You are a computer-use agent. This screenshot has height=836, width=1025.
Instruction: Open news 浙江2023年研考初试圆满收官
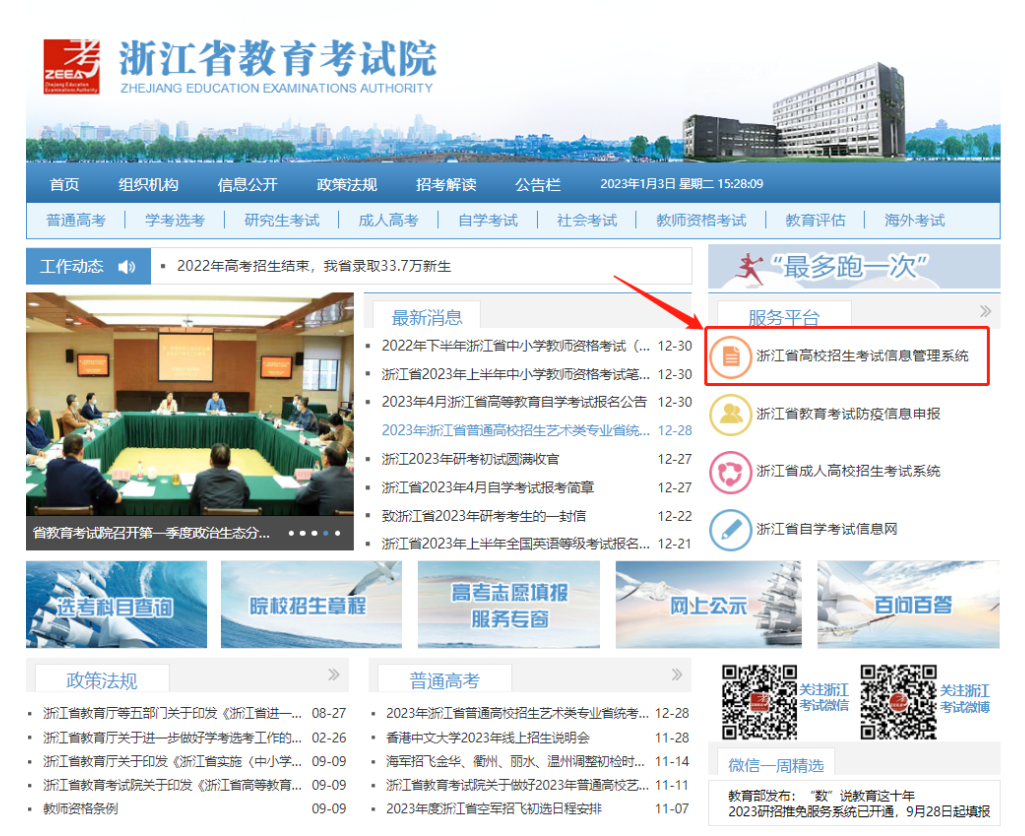point(471,460)
